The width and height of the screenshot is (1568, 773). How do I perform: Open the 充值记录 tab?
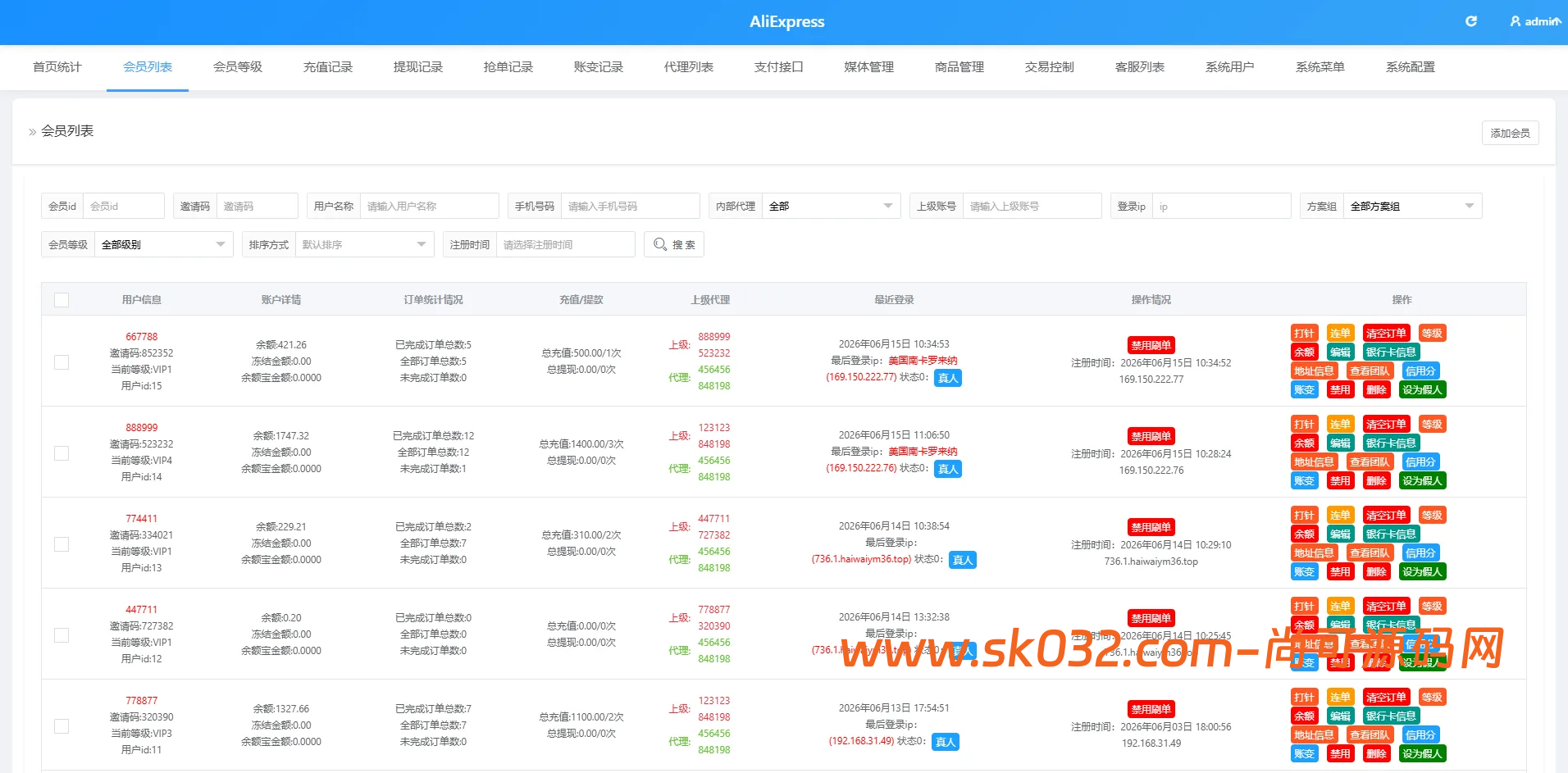click(x=328, y=67)
